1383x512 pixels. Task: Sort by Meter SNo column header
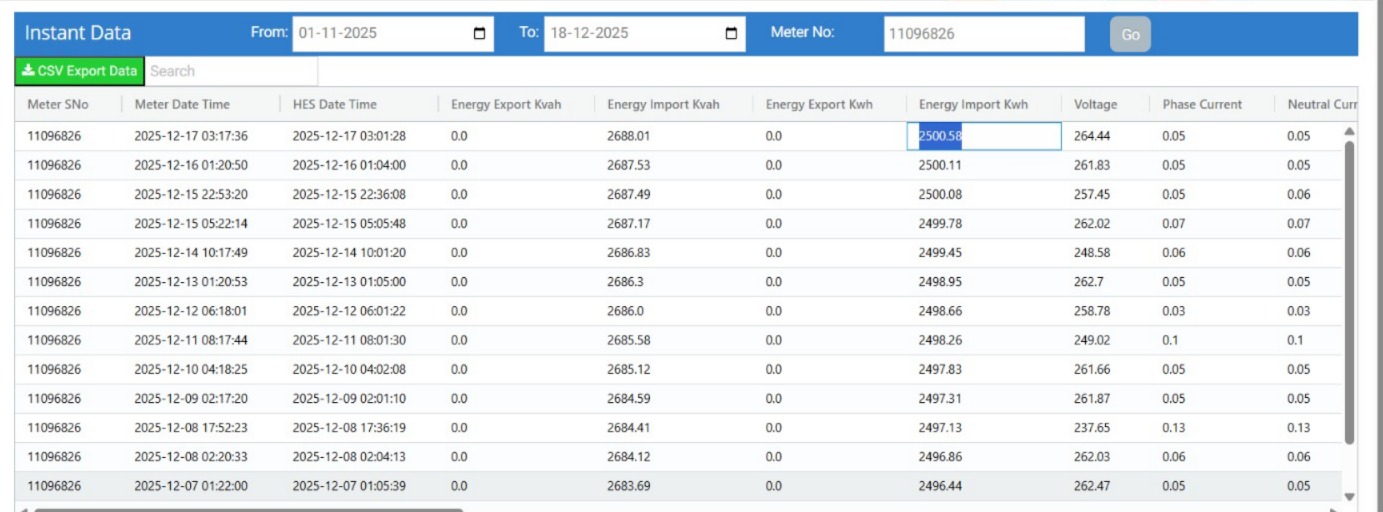click(x=57, y=104)
